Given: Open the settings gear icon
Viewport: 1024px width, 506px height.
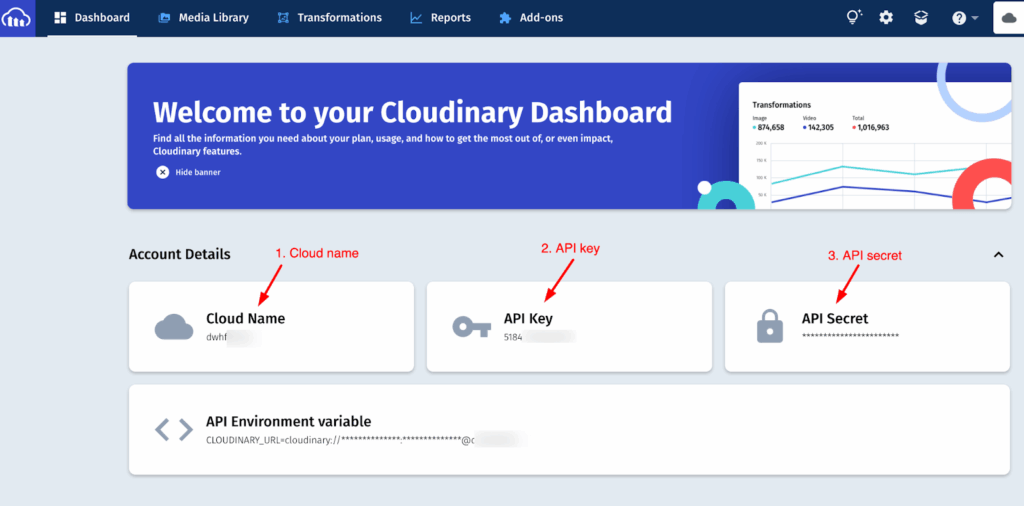Looking at the screenshot, I should [x=886, y=18].
